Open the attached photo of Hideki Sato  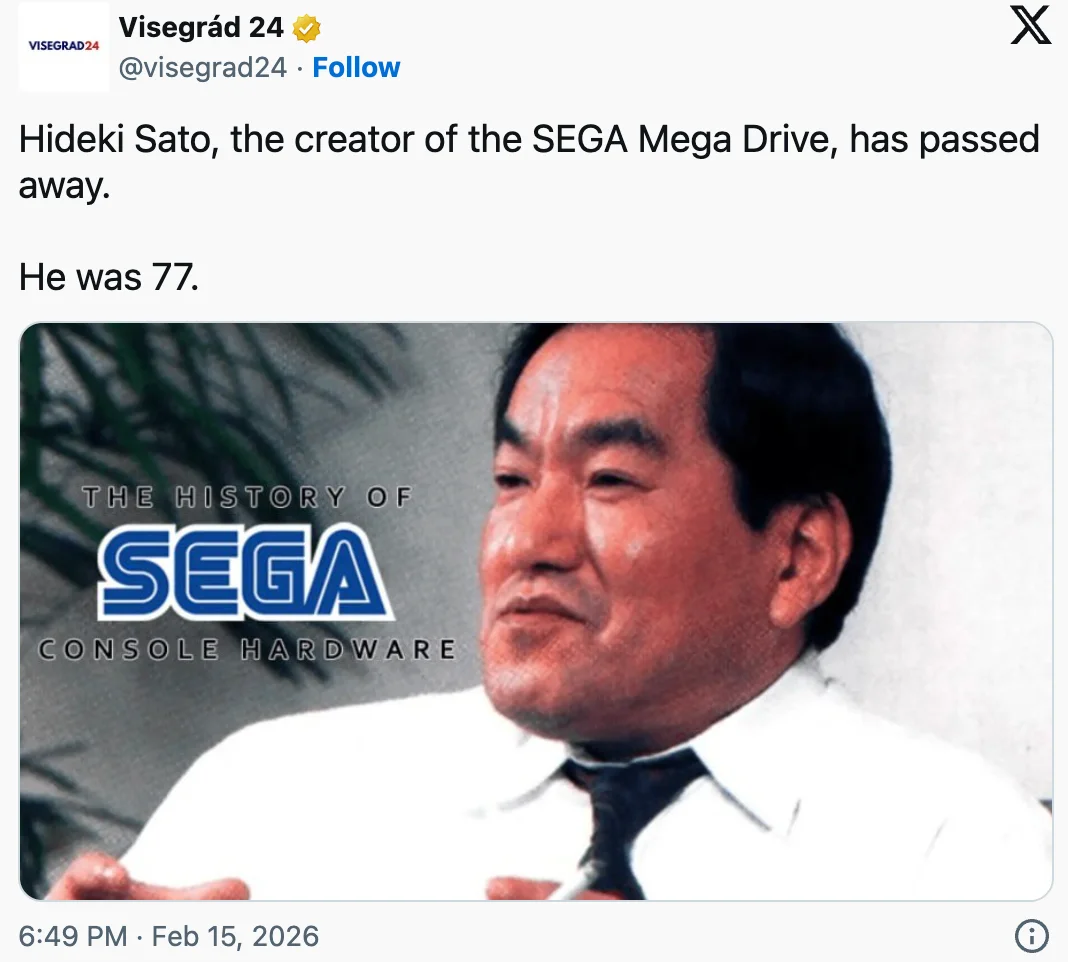coord(534,614)
